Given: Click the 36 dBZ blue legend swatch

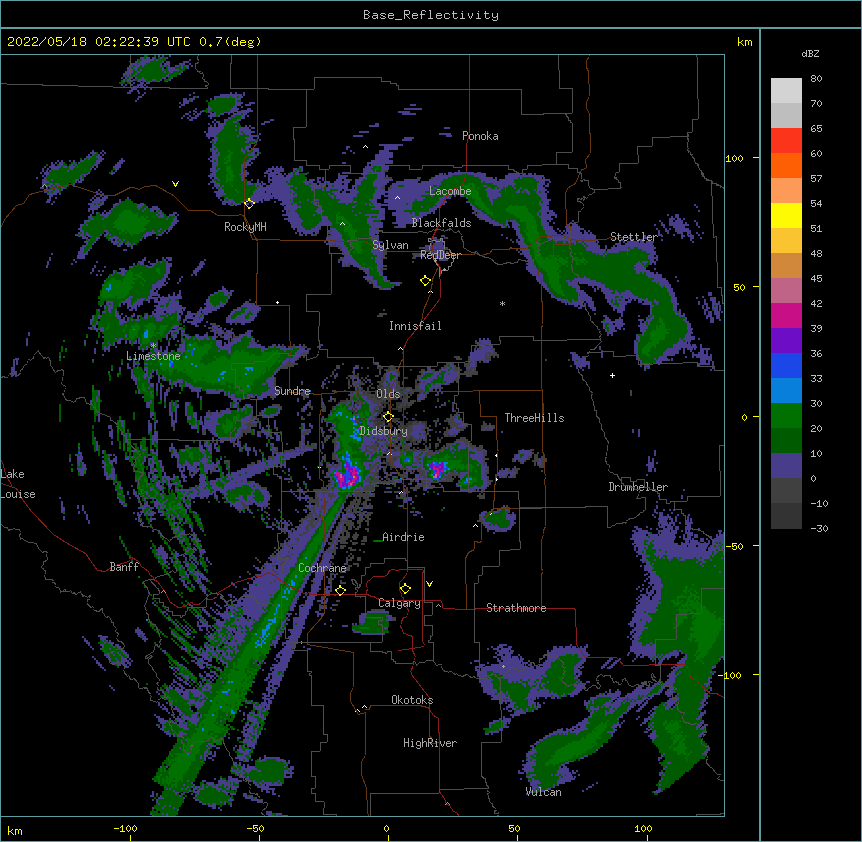Looking at the screenshot, I should 786,365.
